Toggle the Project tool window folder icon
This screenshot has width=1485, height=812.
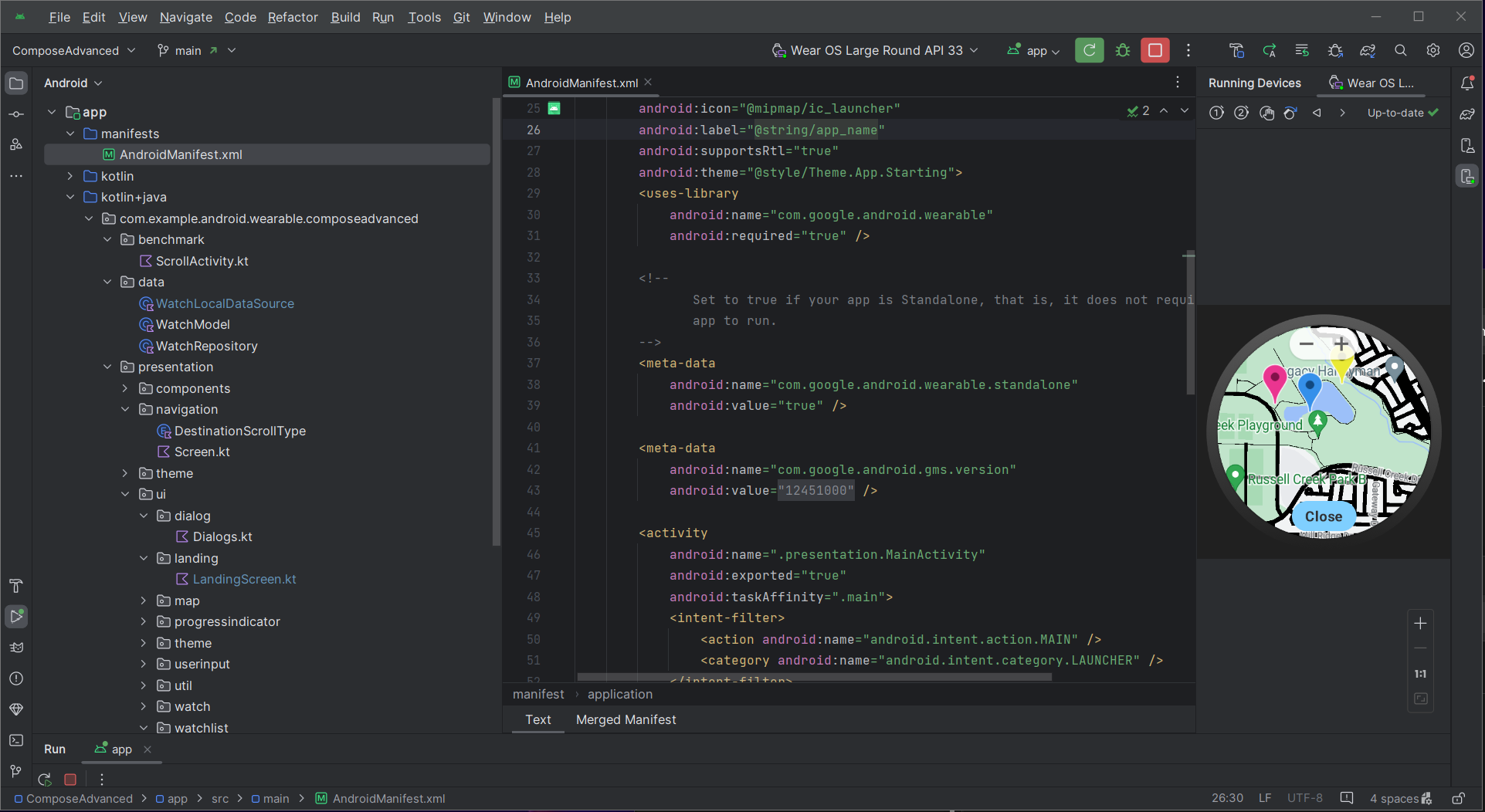(x=16, y=83)
